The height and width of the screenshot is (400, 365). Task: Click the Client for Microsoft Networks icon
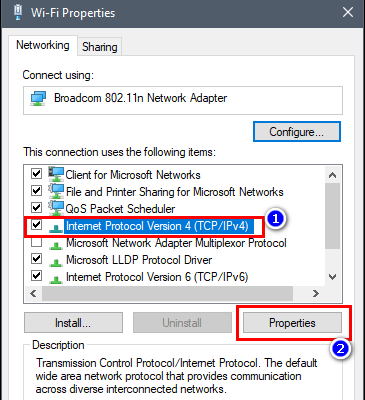(56, 174)
